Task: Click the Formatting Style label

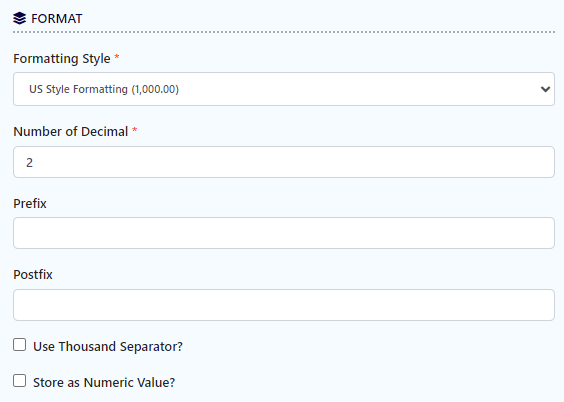Action: click(62, 59)
